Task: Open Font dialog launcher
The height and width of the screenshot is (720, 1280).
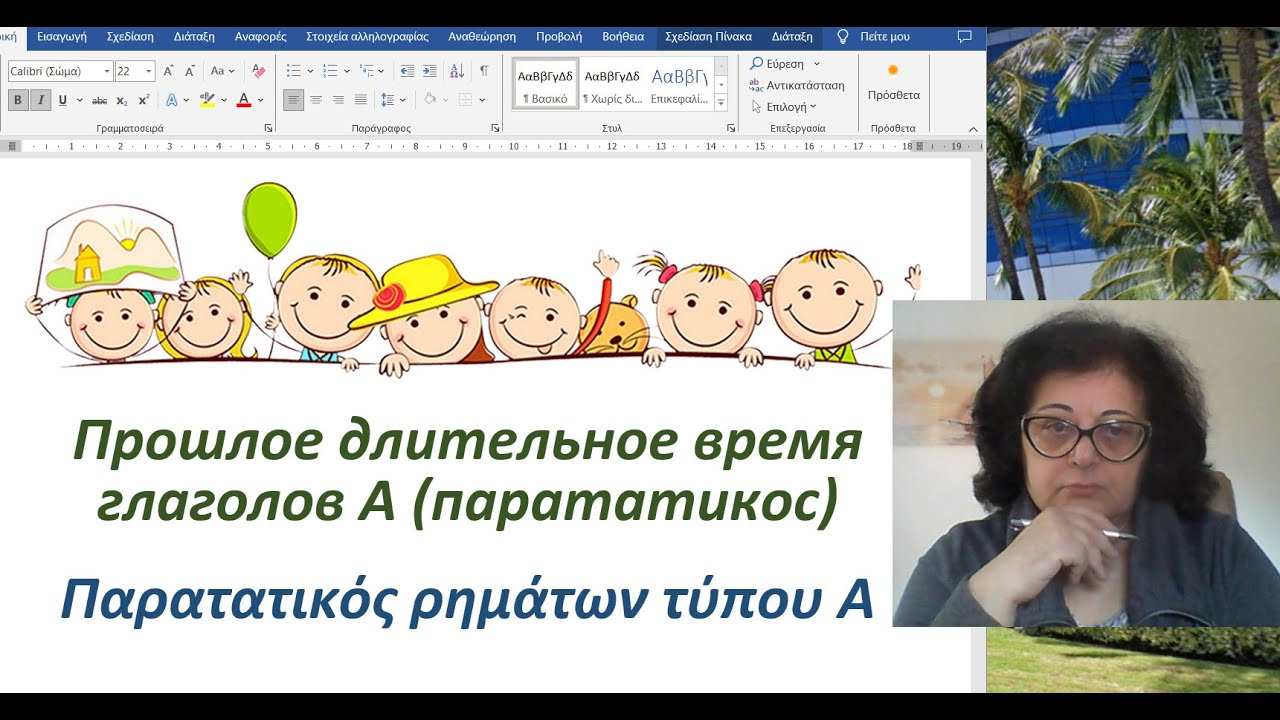Action: pyautogui.click(x=268, y=129)
